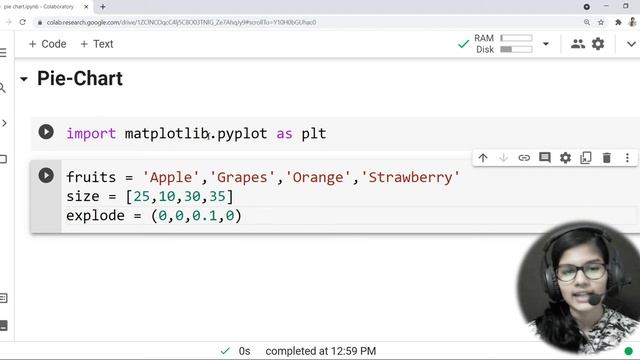Mirror cell in tab icon
The height and width of the screenshot is (360, 640).
tap(586, 158)
